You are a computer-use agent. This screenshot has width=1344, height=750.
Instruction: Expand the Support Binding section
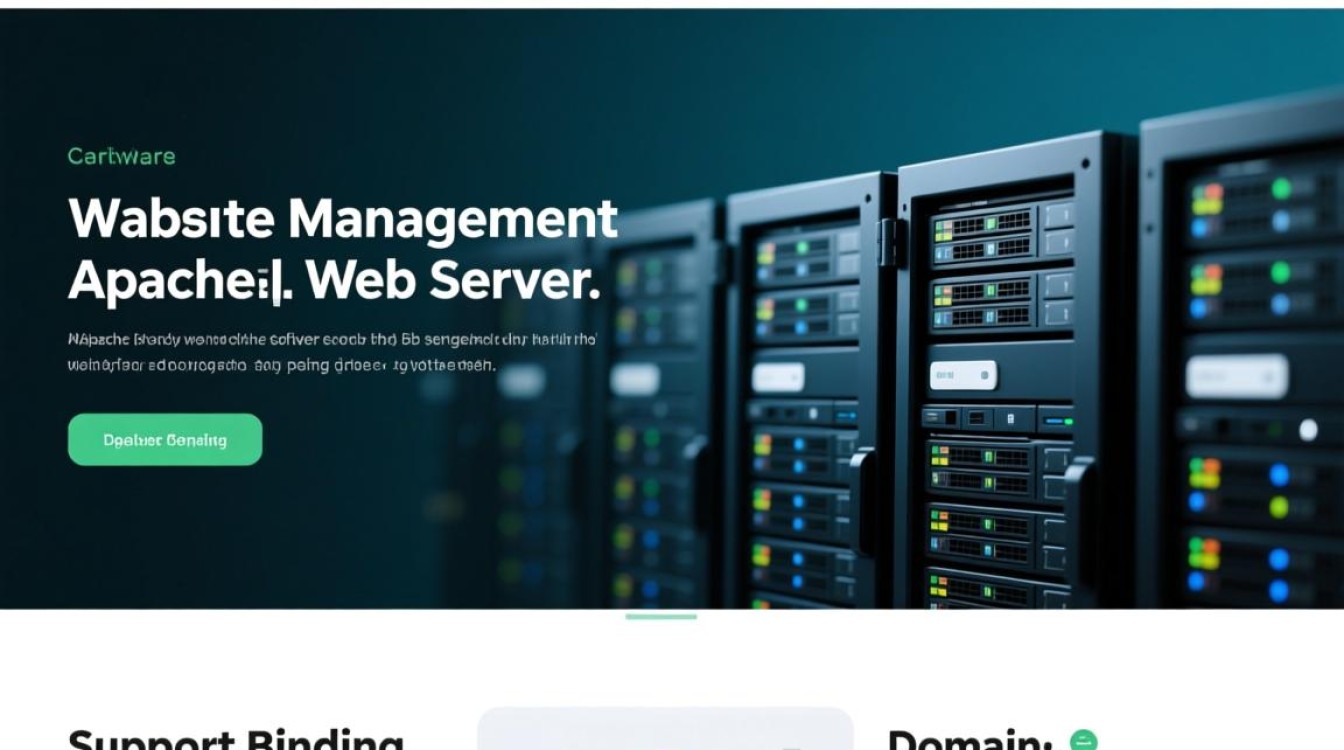(x=235, y=740)
